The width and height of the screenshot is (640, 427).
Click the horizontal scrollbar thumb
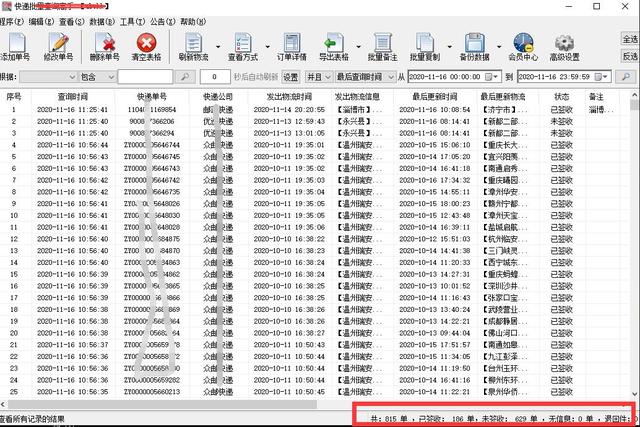click(162, 404)
